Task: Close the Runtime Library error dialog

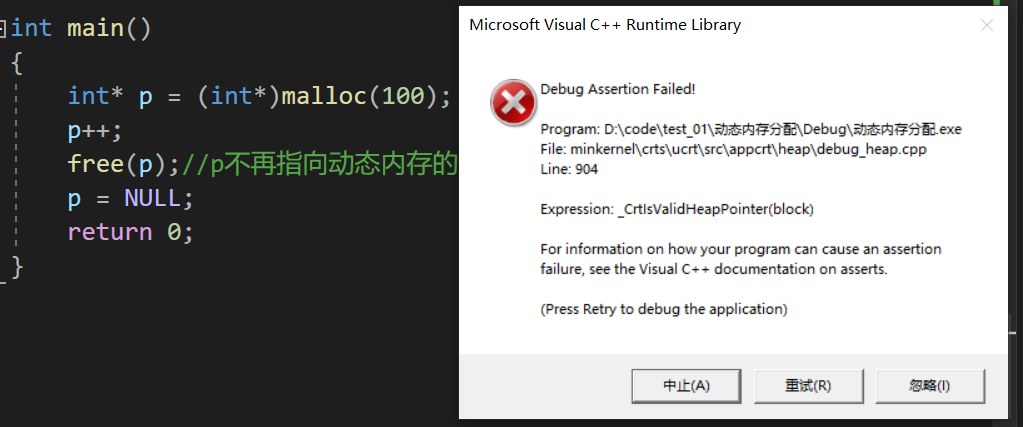Action: pos(987,25)
